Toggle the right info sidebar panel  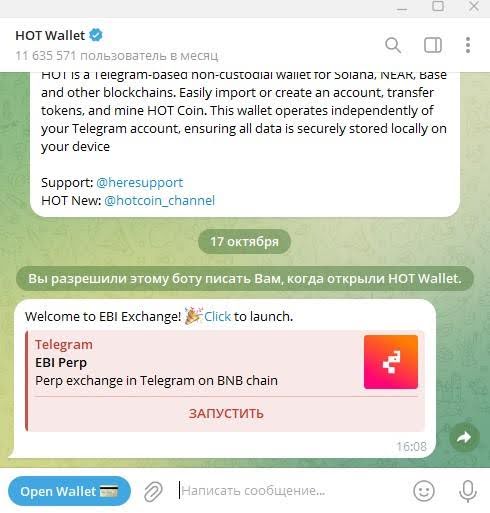click(x=433, y=45)
